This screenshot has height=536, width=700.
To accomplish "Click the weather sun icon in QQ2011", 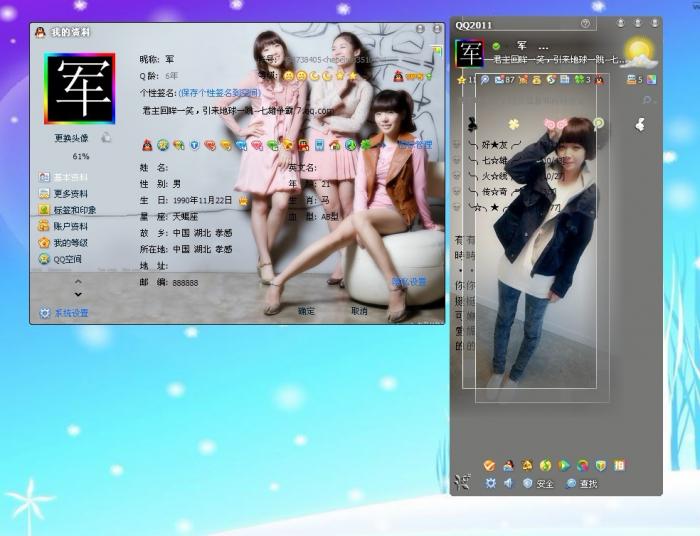I will [x=640, y=54].
